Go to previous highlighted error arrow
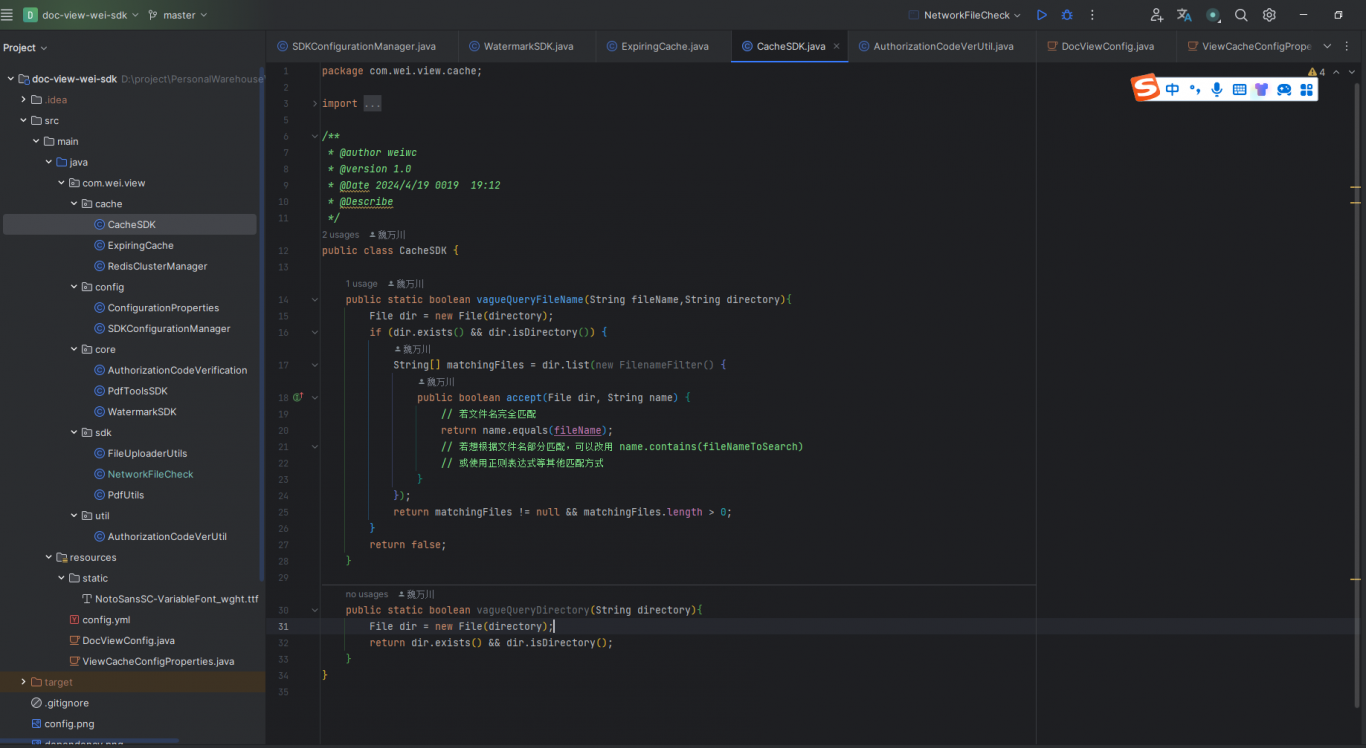 (x=1336, y=72)
